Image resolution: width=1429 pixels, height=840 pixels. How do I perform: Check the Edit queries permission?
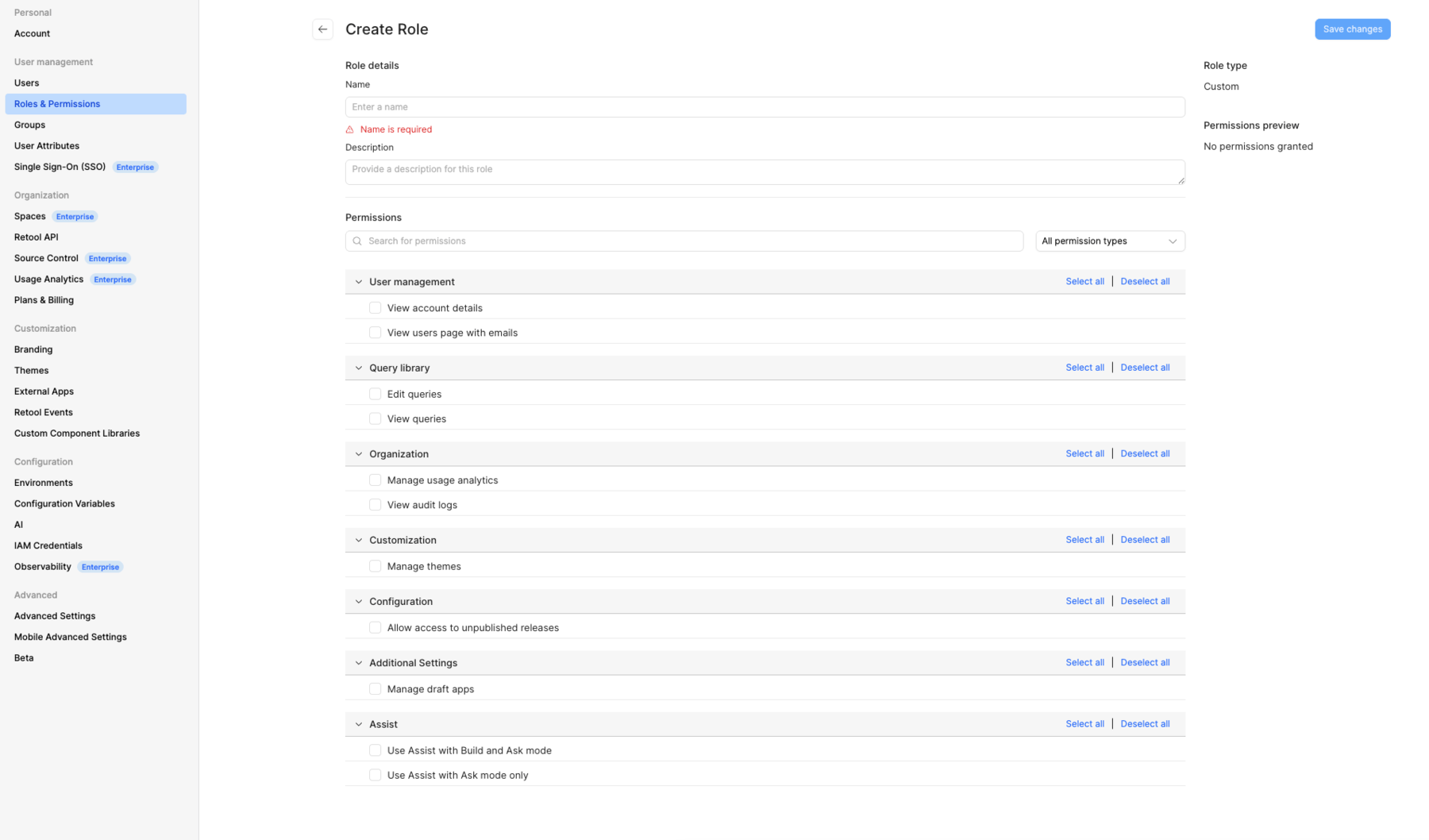(375, 394)
